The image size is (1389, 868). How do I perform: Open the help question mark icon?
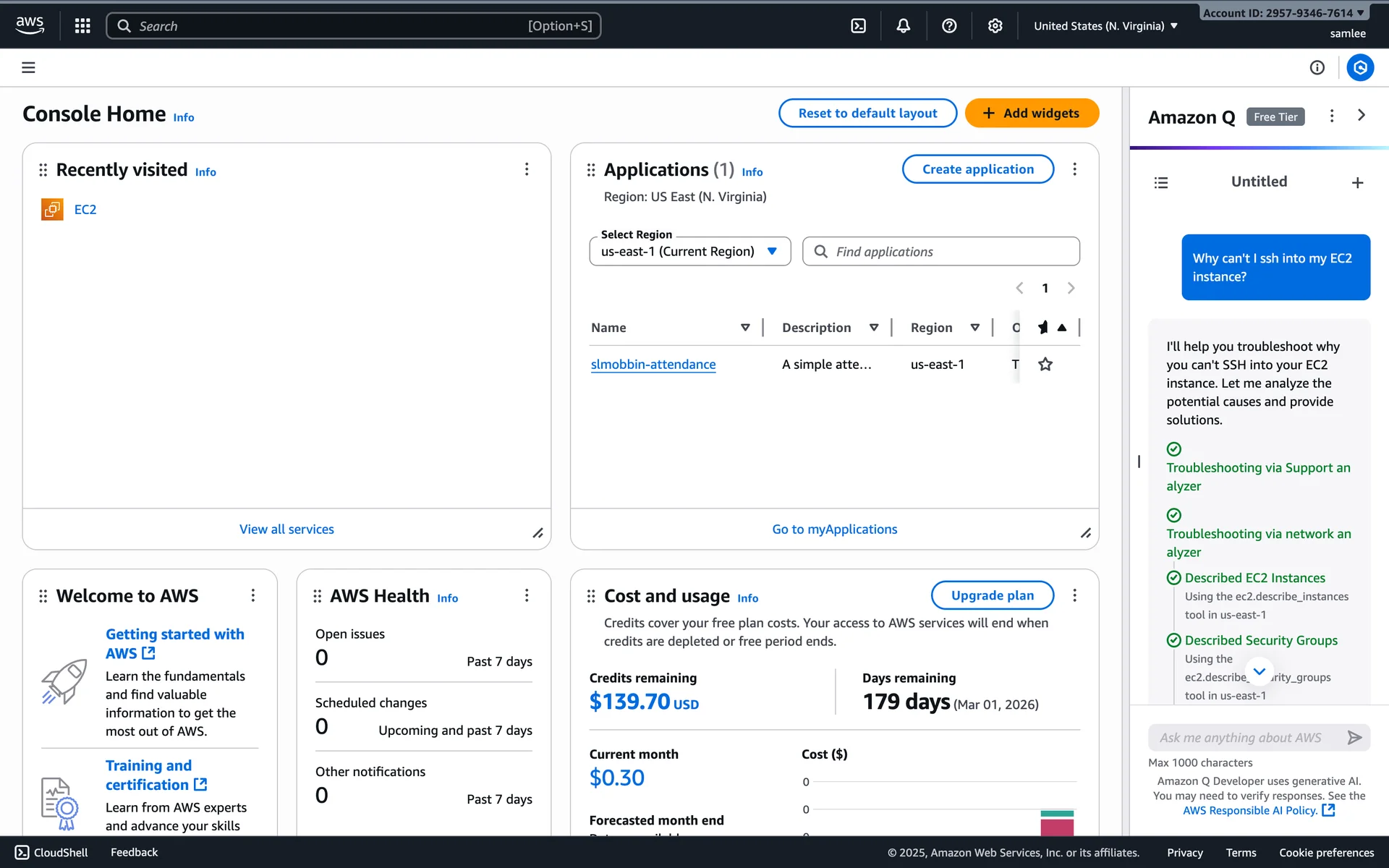(949, 26)
